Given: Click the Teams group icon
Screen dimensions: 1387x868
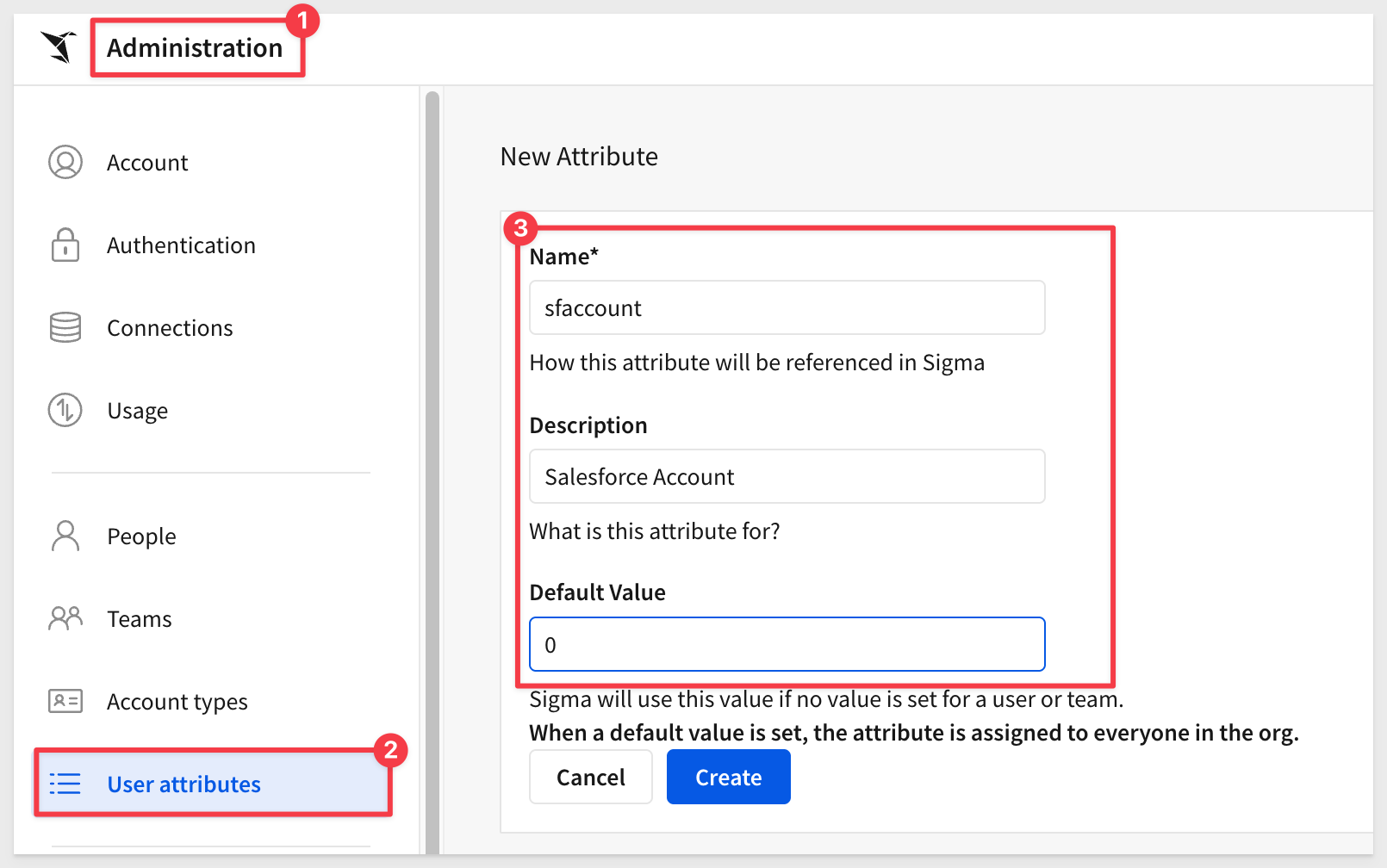Looking at the screenshot, I should 65,618.
